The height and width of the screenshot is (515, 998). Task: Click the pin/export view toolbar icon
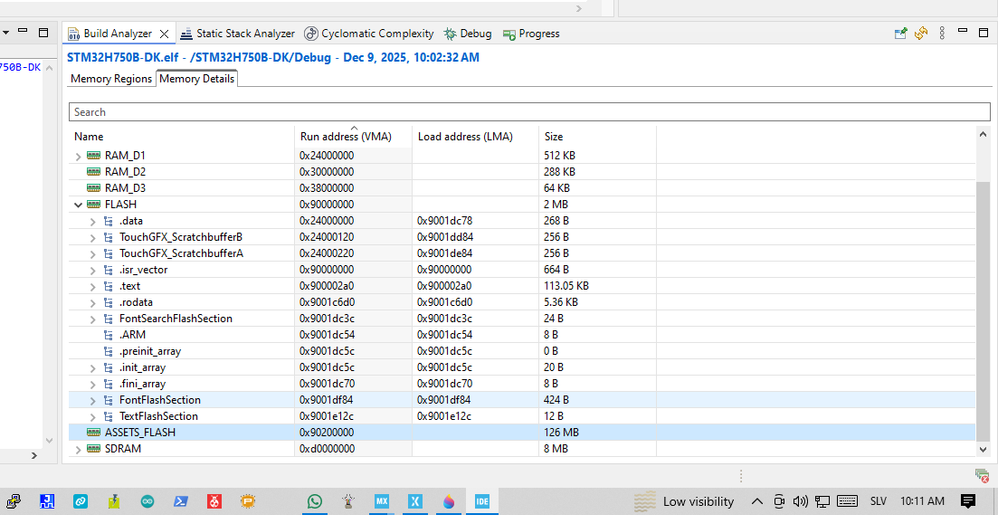point(901,33)
